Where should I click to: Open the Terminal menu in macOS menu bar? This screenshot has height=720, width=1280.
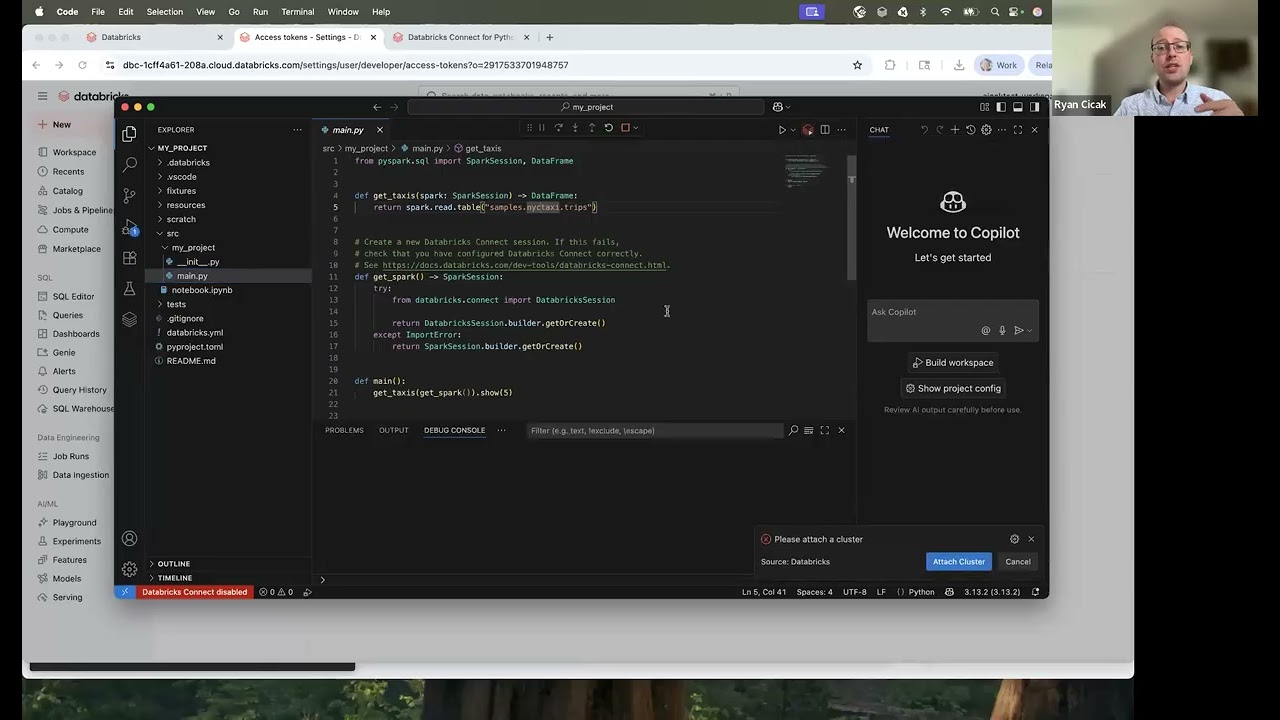pos(297,12)
